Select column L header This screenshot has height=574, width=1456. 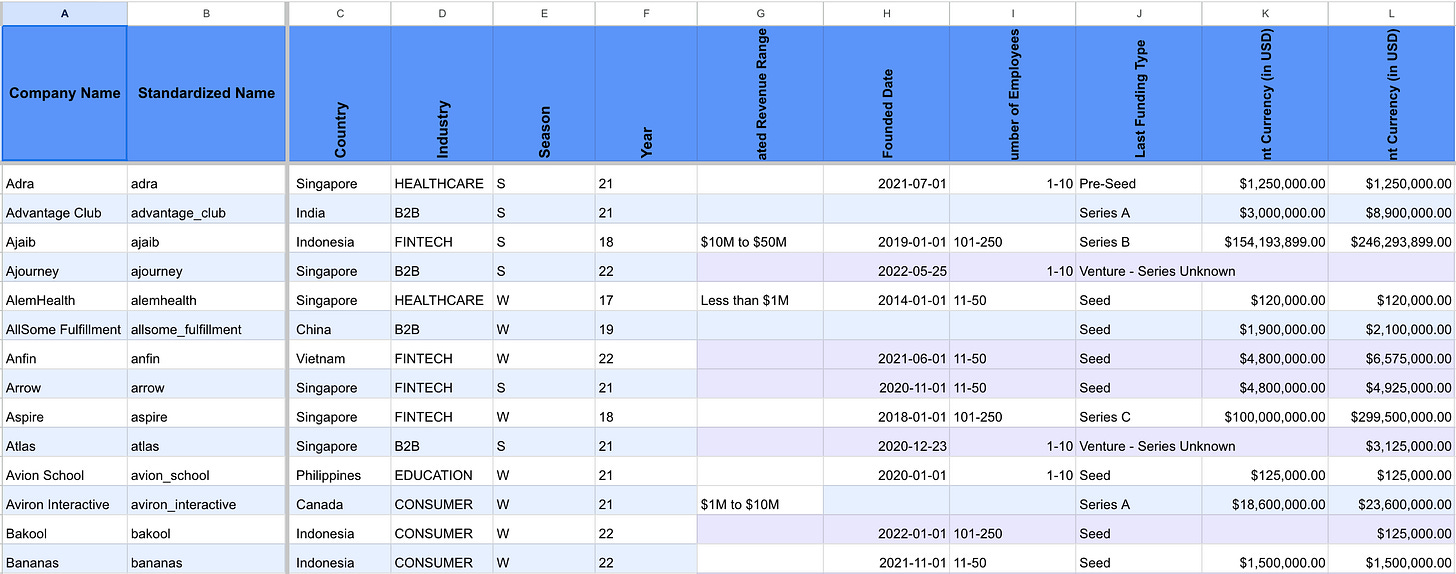(x=1392, y=13)
